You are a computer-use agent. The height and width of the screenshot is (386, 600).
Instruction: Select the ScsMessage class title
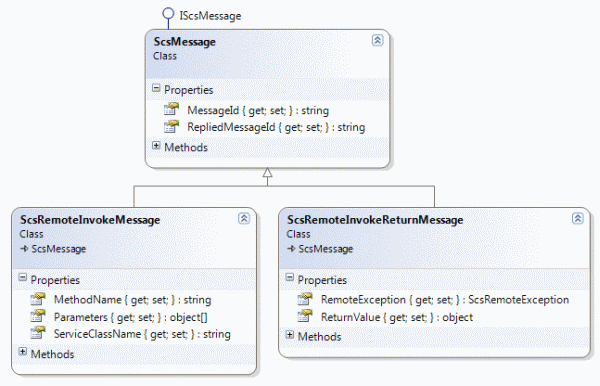184,42
